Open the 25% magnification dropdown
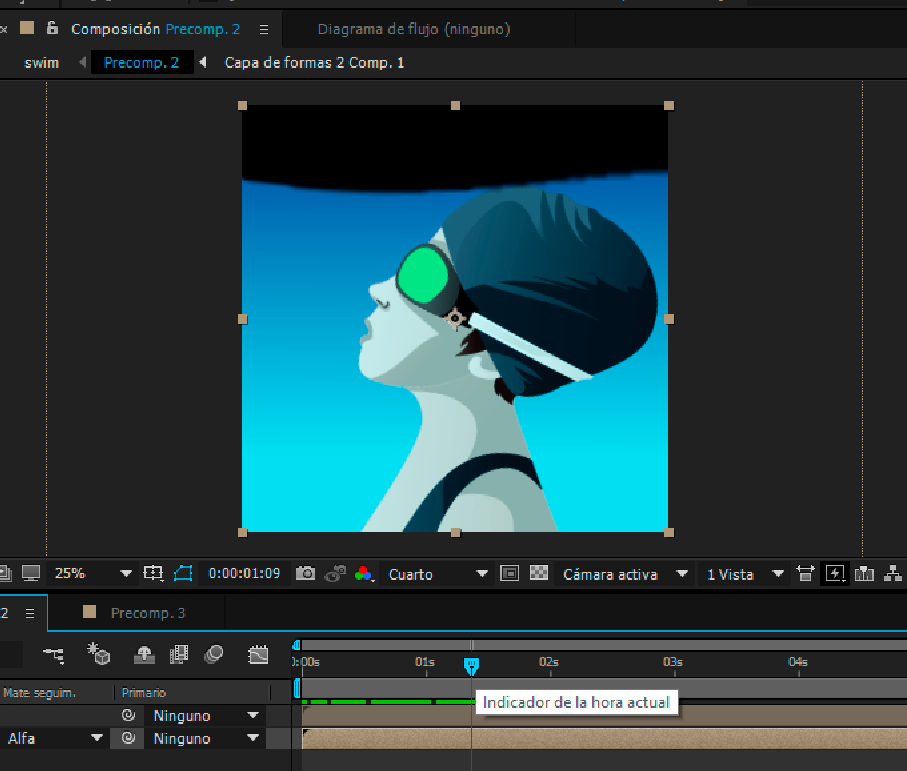Image resolution: width=907 pixels, height=771 pixels. click(93, 573)
